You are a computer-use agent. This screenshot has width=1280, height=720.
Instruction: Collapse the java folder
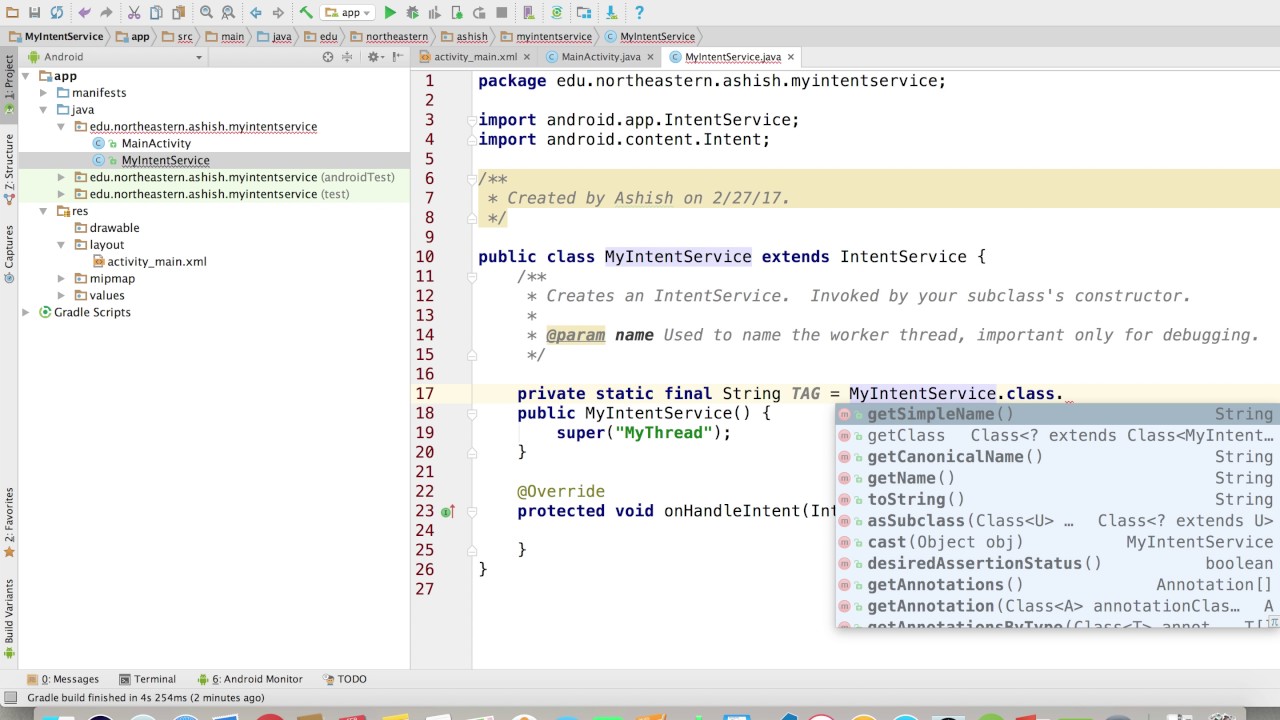[x=45, y=110]
